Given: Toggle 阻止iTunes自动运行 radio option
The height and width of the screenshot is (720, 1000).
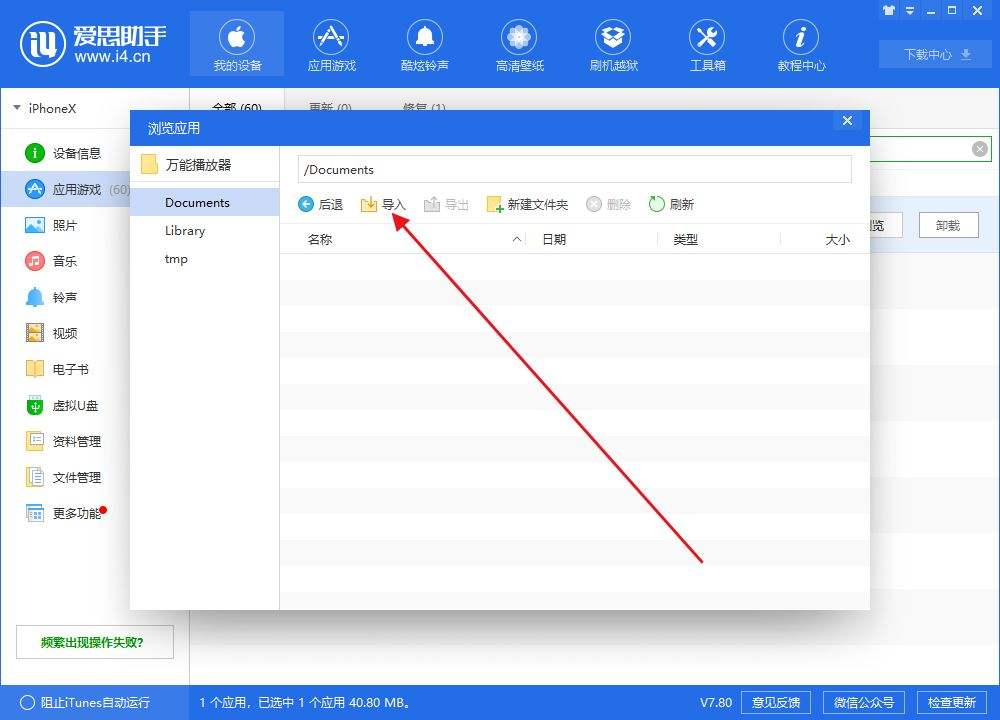Looking at the screenshot, I should [85, 702].
